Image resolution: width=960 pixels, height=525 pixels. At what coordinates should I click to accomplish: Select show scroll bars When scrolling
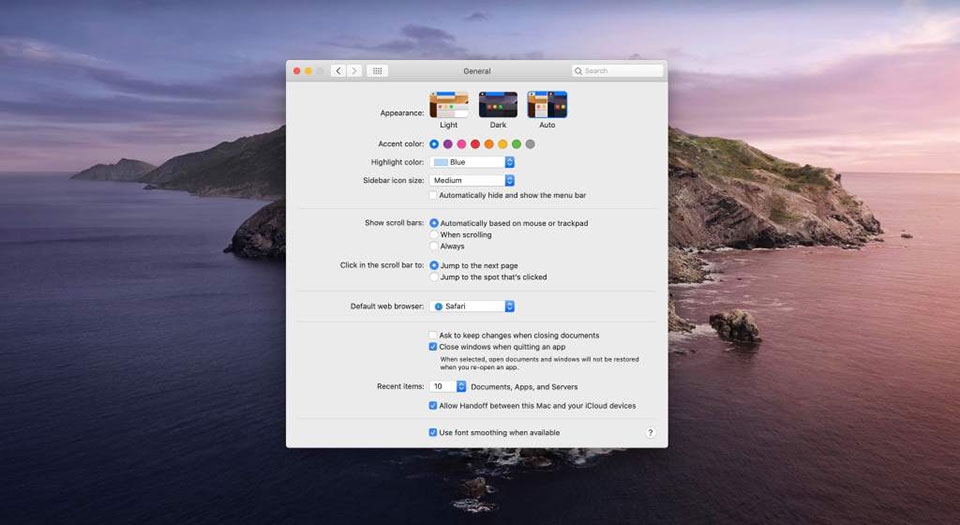(x=434, y=235)
